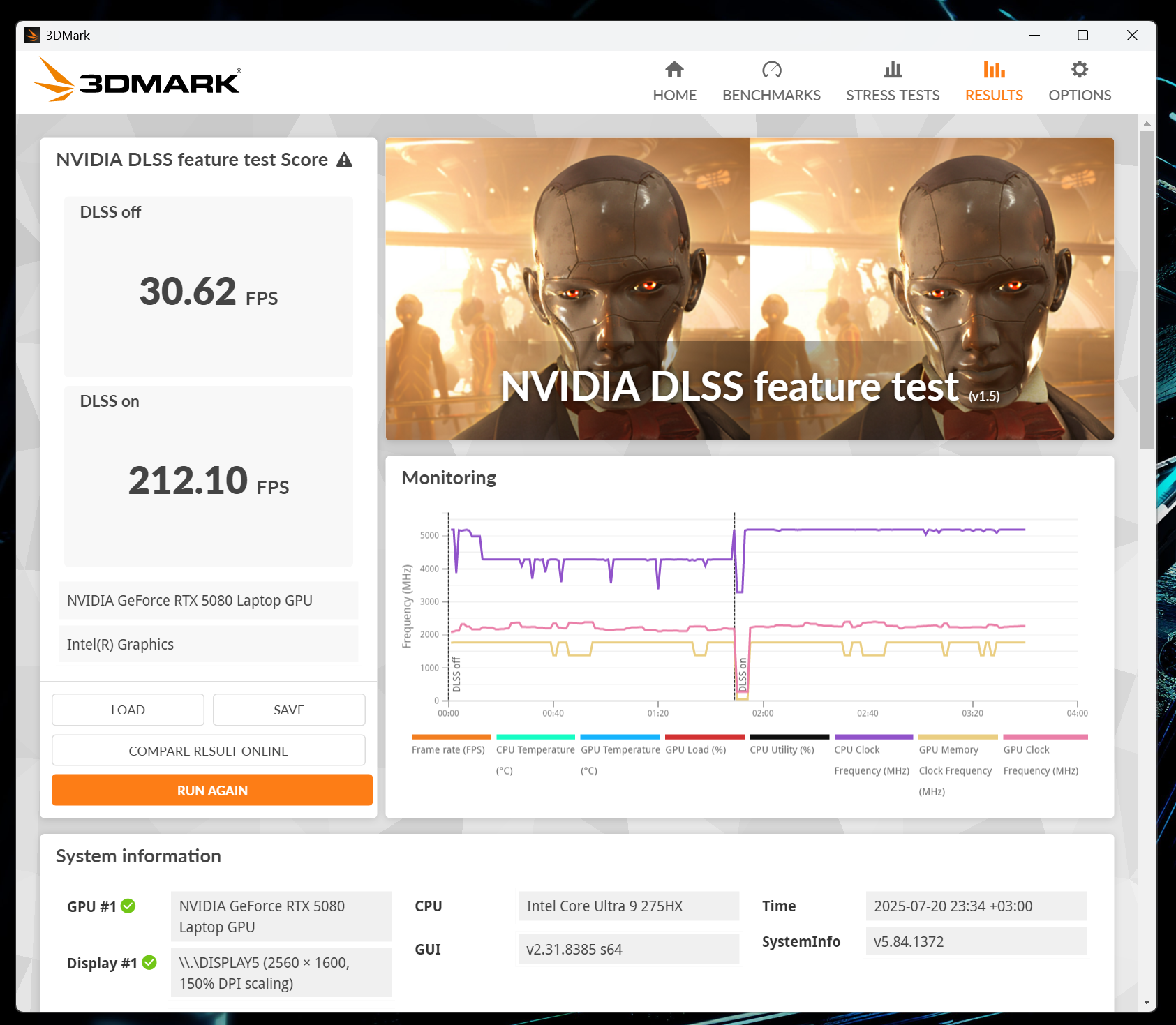The width and height of the screenshot is (1176, 1025).
Task: Open the BENCHMARKS tab
Action: [771, 82]
